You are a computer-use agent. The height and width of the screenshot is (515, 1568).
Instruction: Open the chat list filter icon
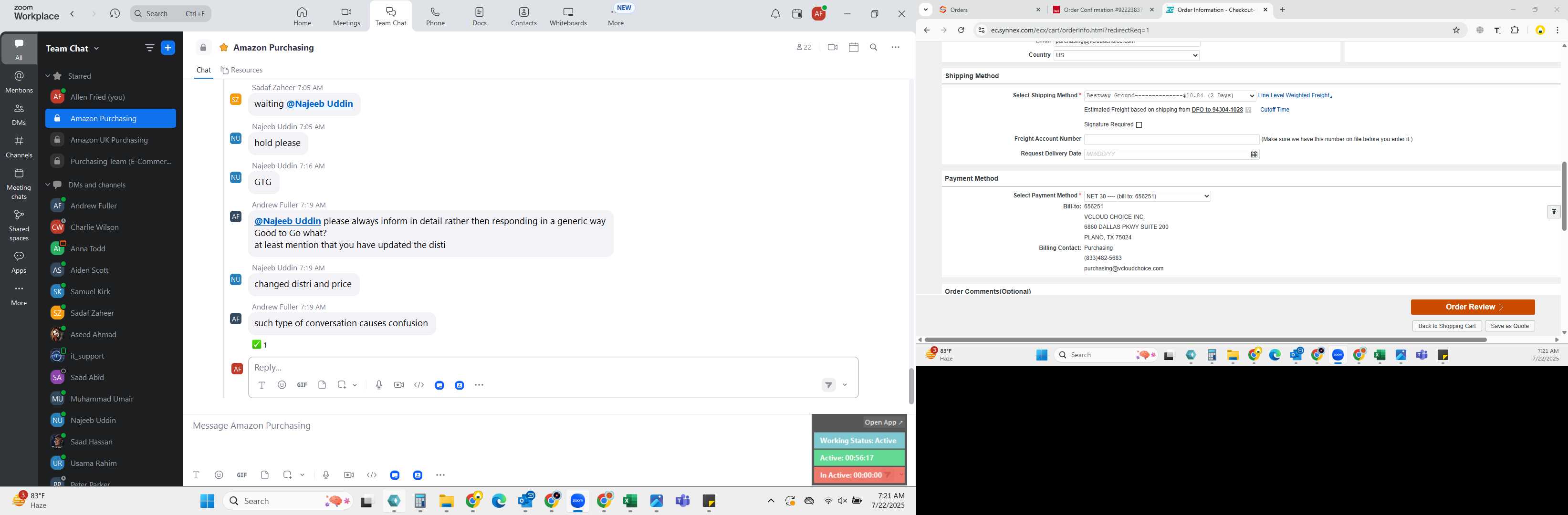click(150, 48)
